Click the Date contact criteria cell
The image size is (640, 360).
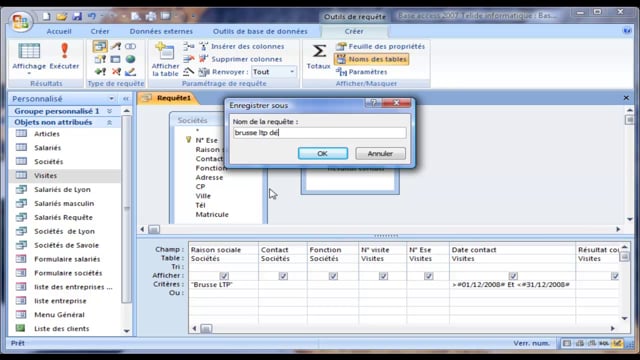coord(512,284)
